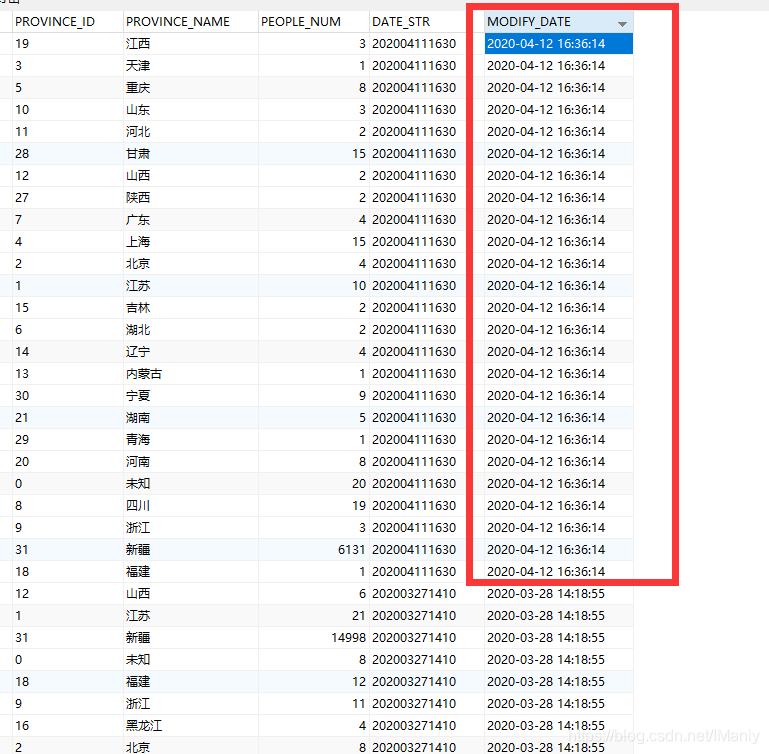Select PEOPLE_NUM value 11 in 浙江 row
The image size is (769, 754).
coord(313,703)
